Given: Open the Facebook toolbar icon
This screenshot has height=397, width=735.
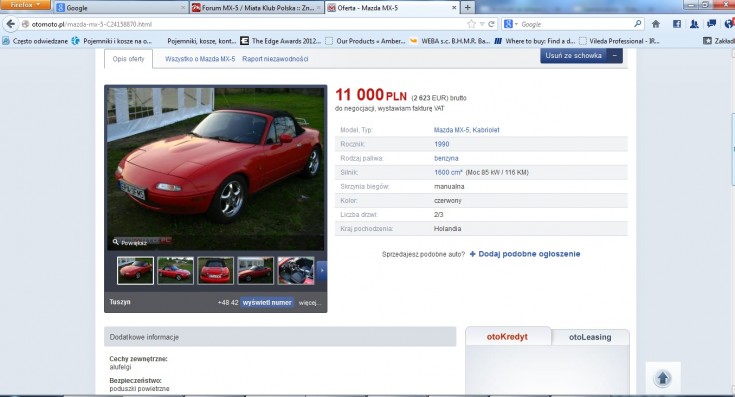Looking at the screenshot, I should (677, 24).
